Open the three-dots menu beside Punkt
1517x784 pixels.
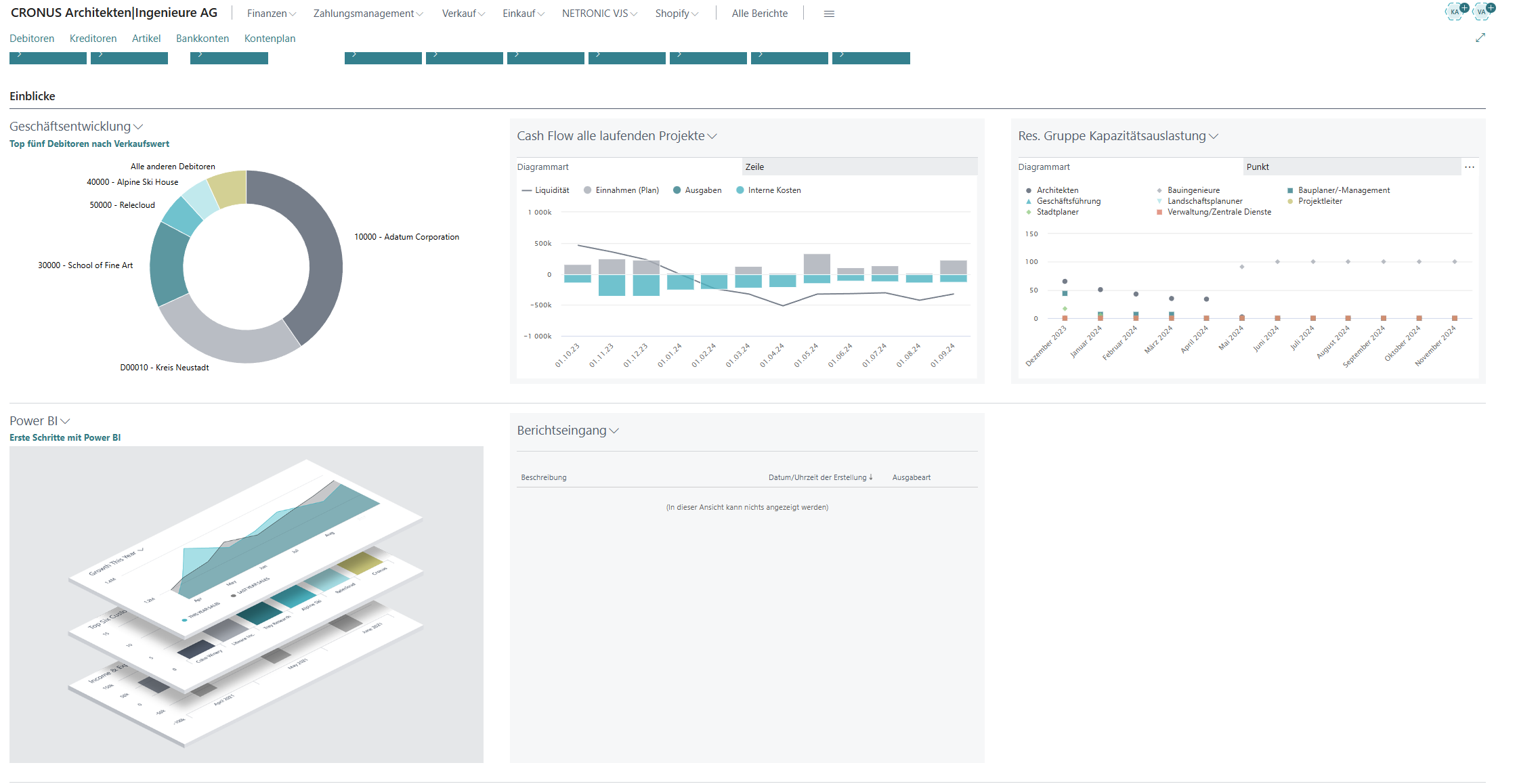1469,167
